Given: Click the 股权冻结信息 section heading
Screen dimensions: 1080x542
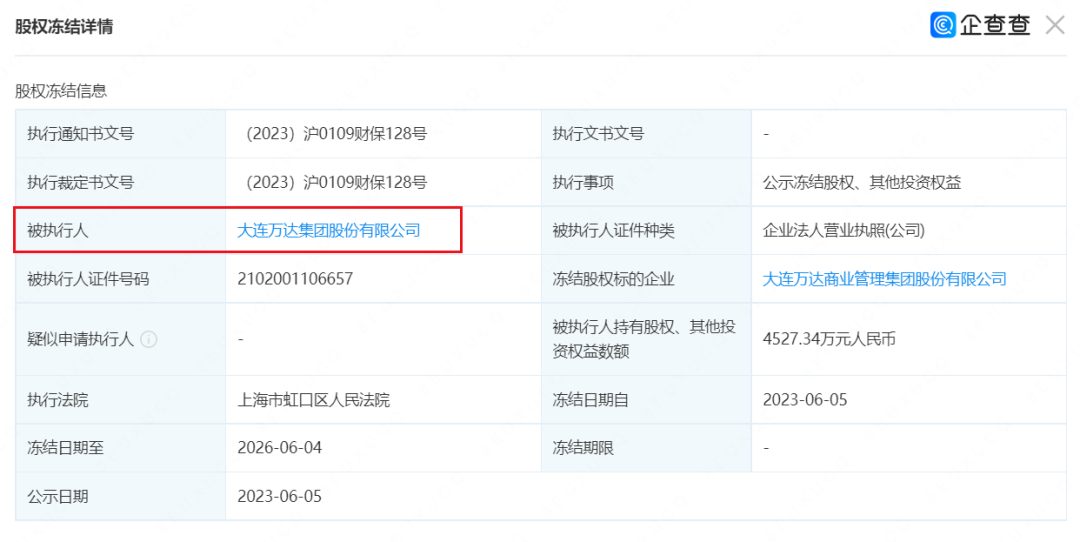Looking at the screenshot, I should pyautogui.click(x=61, y=90).
